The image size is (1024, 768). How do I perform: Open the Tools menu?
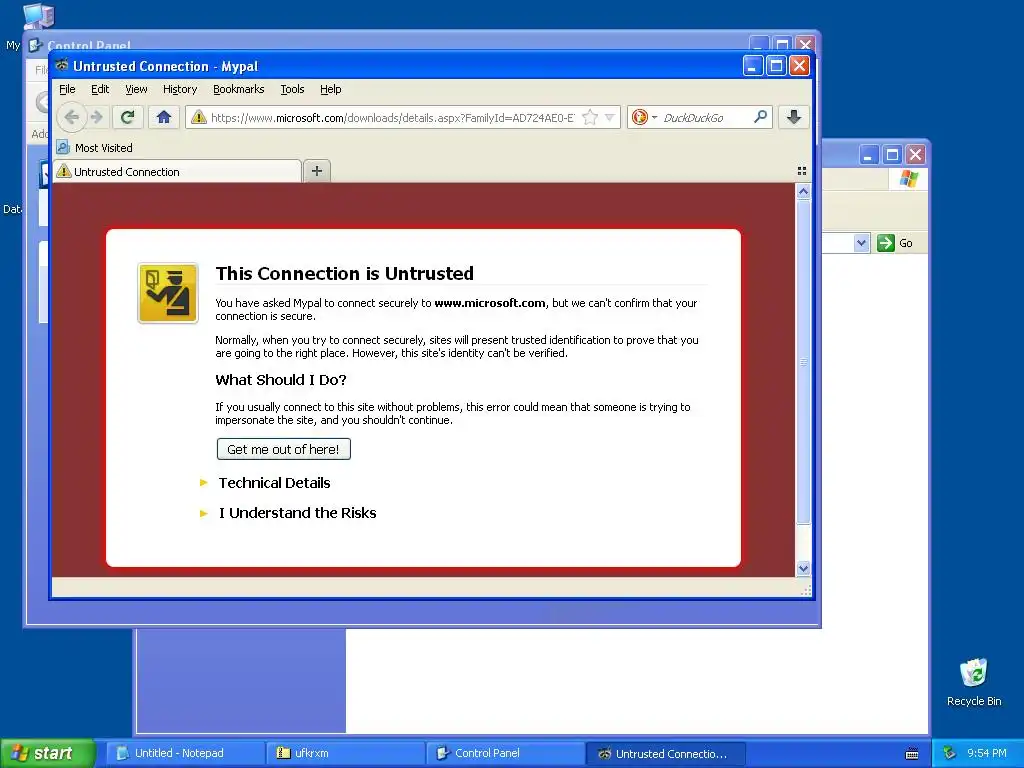click(292, 89)
